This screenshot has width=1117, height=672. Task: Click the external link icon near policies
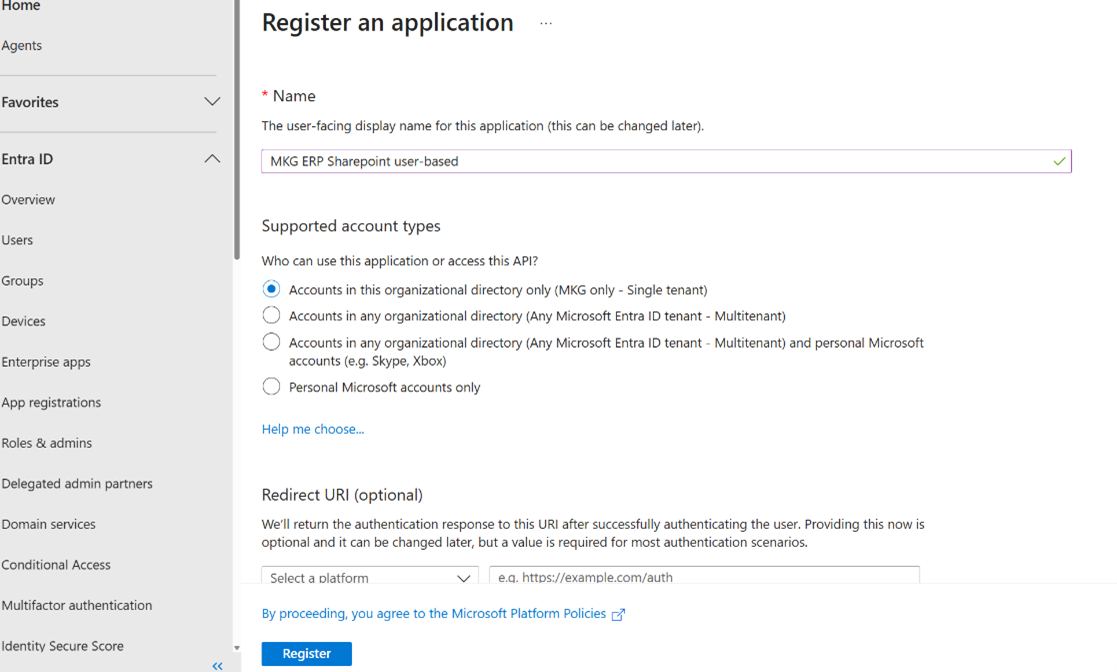[618, 614]
